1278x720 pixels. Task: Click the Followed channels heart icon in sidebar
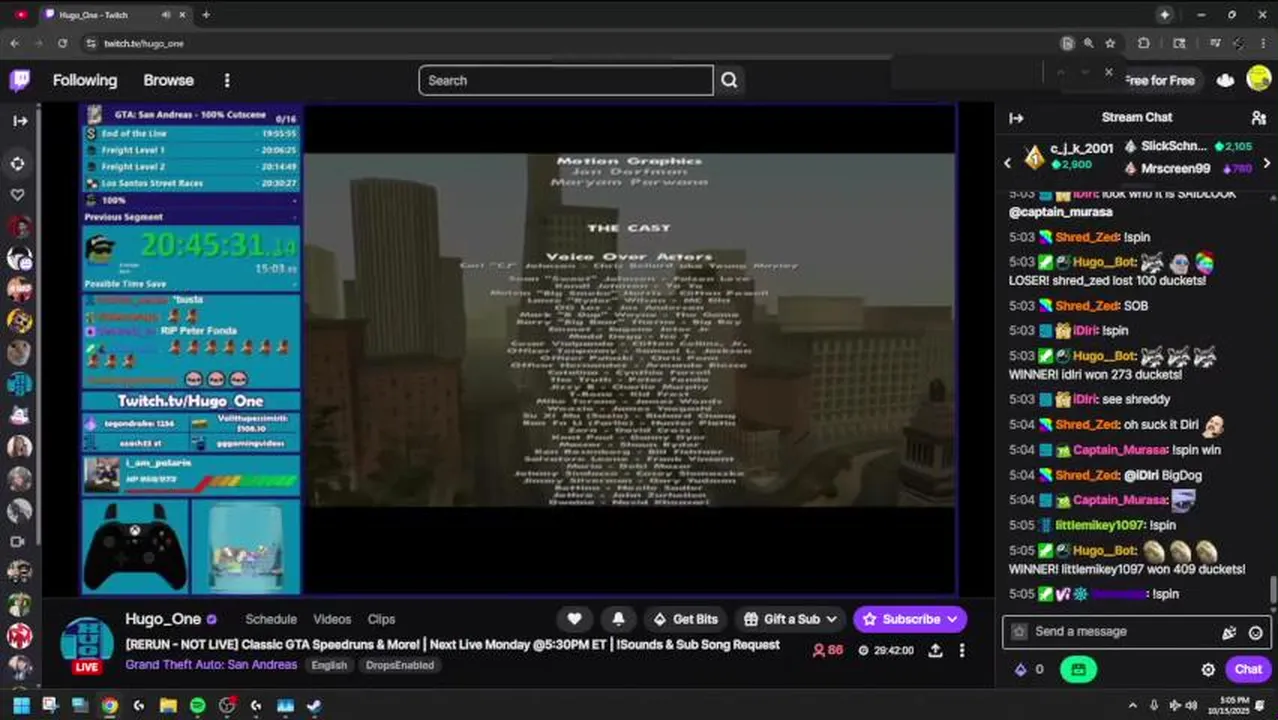click(x=18, y=194)
